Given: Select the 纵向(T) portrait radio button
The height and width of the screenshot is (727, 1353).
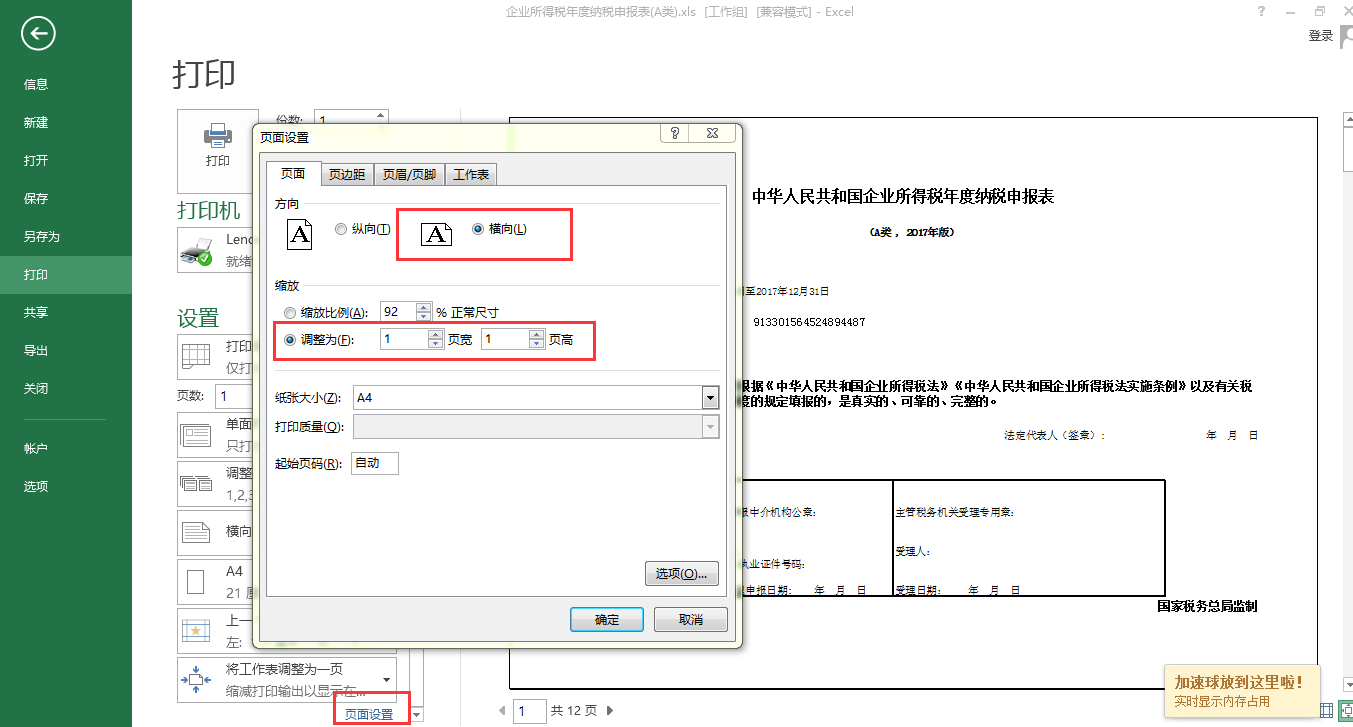Looking at the screenshot, I should 342,229.
